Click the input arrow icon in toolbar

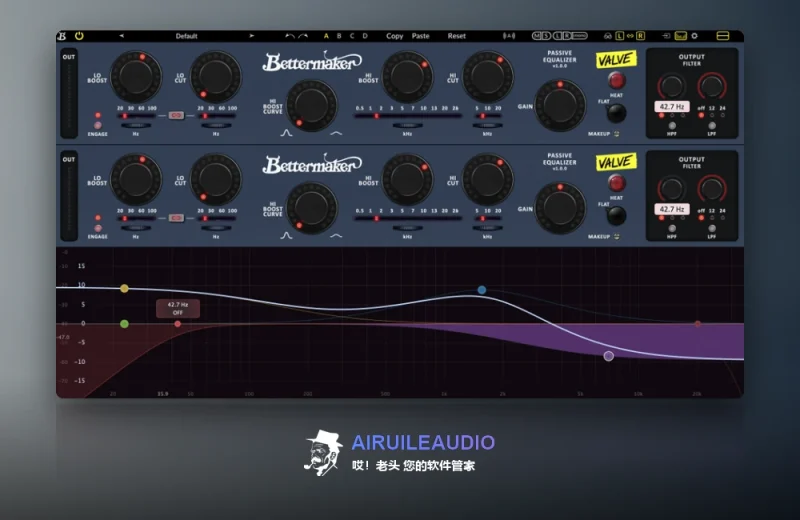point(666,36)
